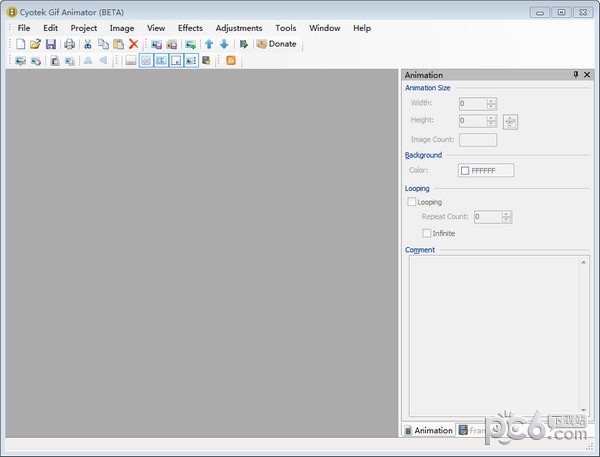
Task: Open the Edit menu
Action: (51, 28)
